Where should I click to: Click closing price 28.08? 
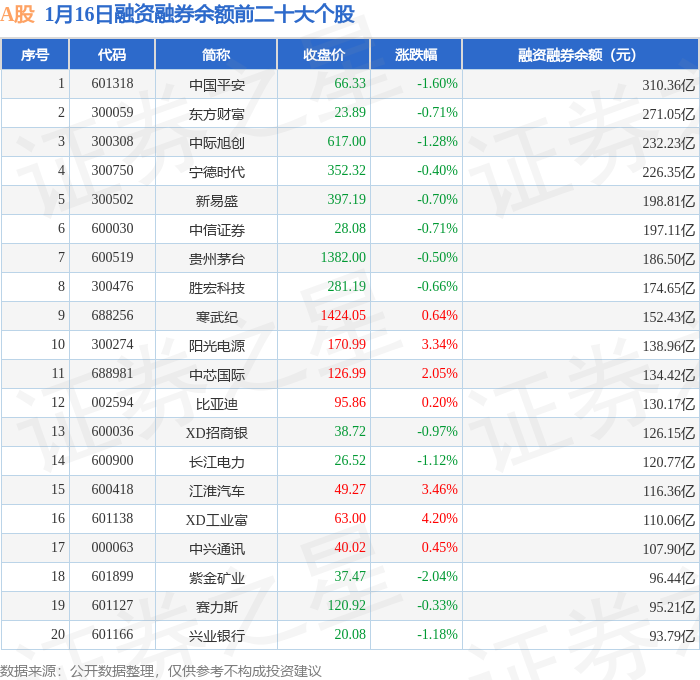click(350, 229)
